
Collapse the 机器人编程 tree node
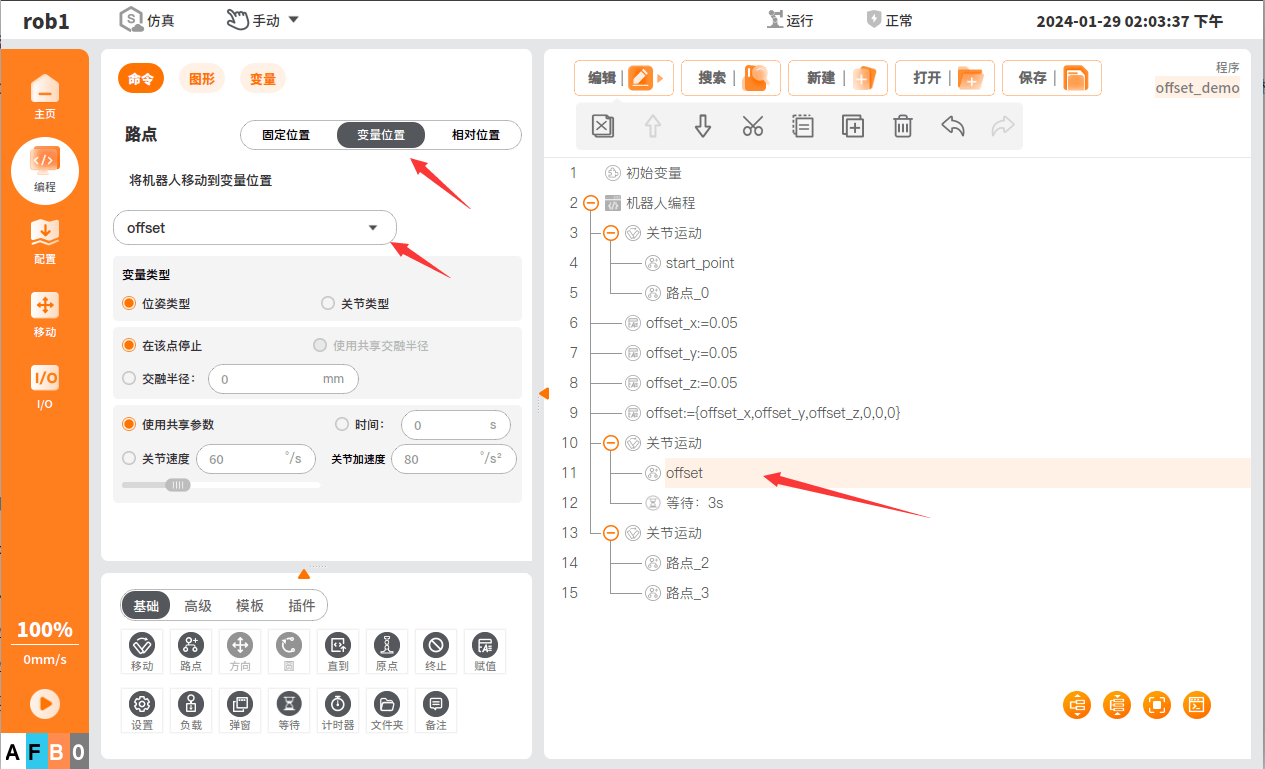pos(590,203)
